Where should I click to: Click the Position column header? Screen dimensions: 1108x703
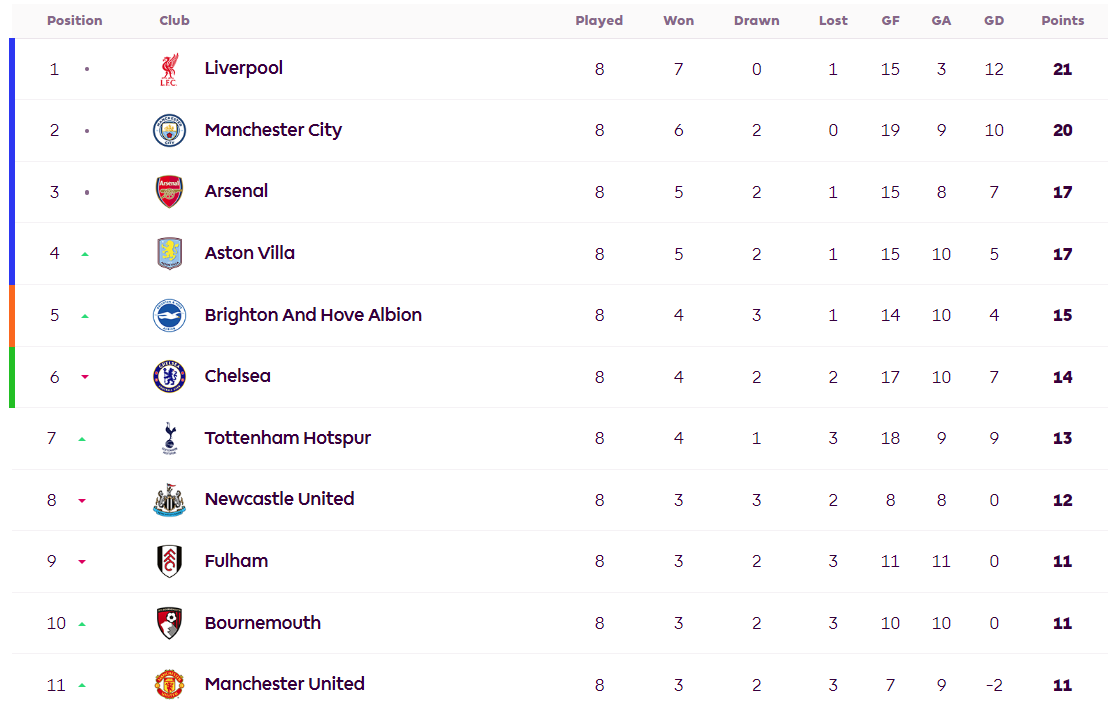pyautogui.click(x=74, y=20)
